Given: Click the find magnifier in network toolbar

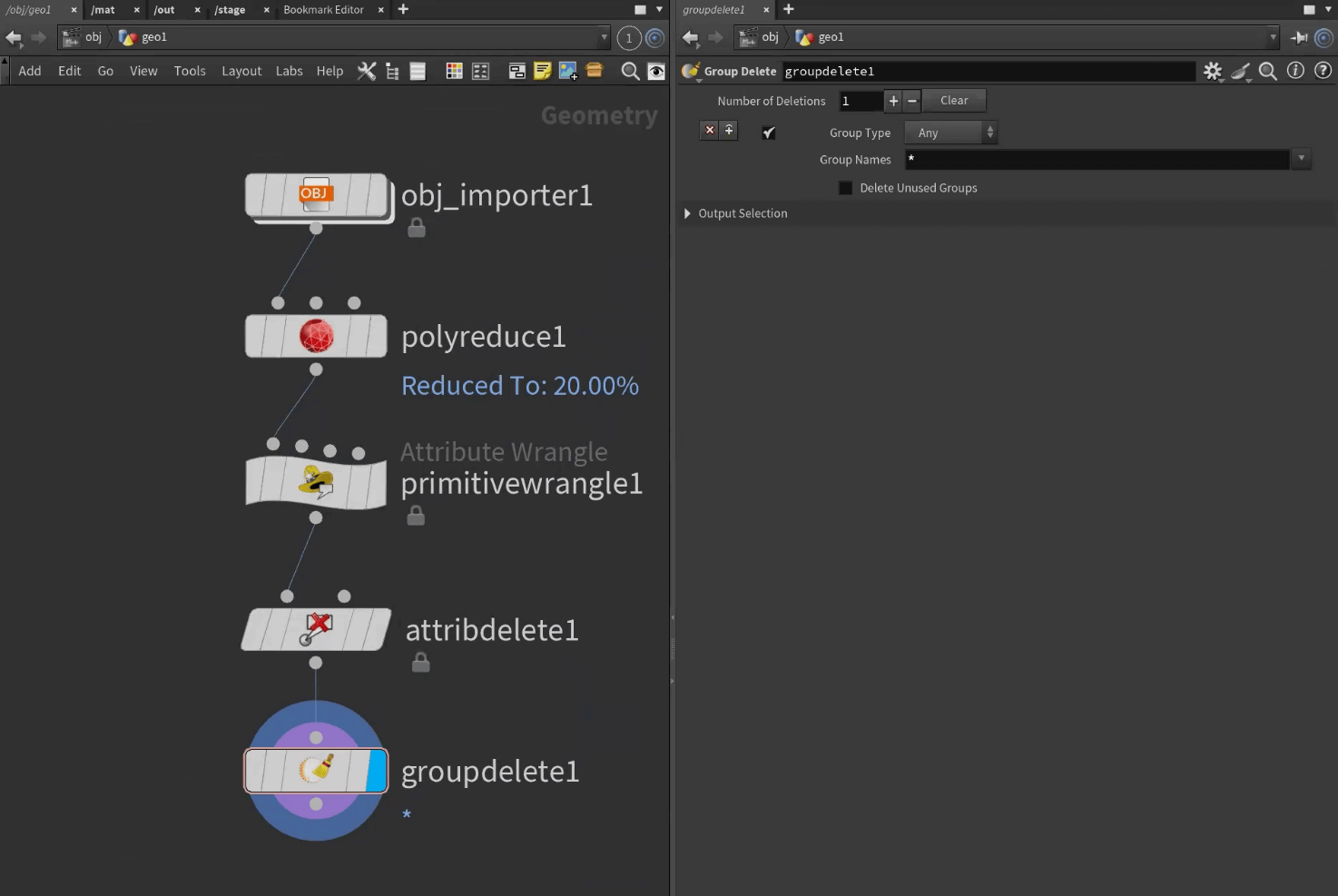Looking at the screenshot, I should pyautogui.click(x=629, y=71).
